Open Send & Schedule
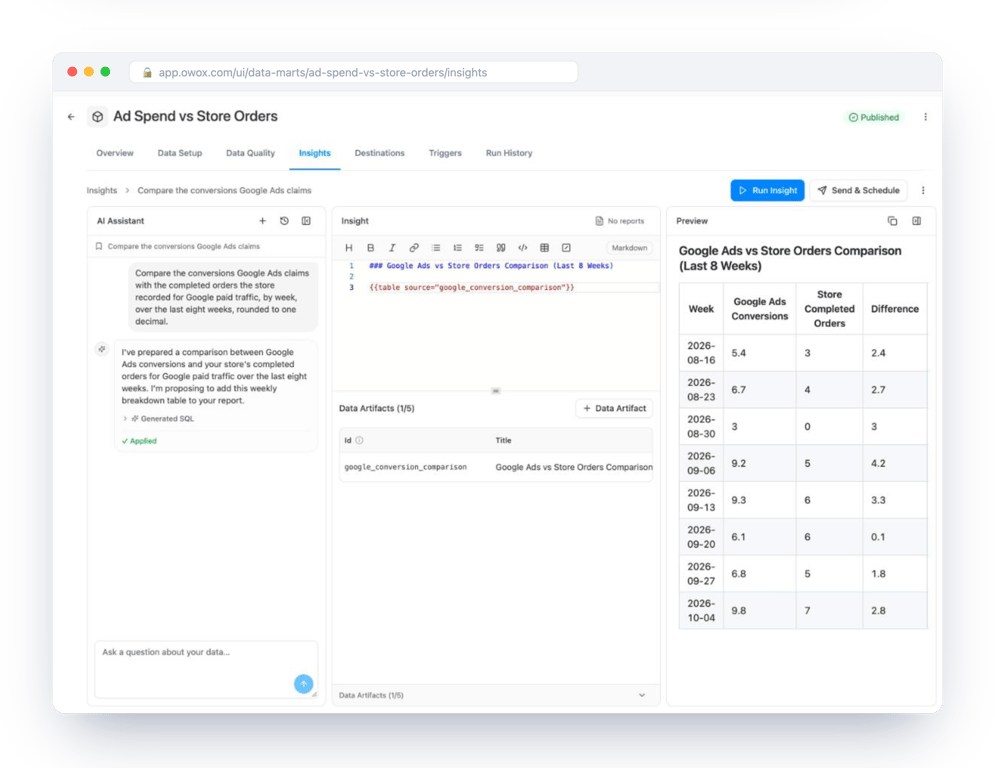This screenshot has height=768, width=995. 859,190
